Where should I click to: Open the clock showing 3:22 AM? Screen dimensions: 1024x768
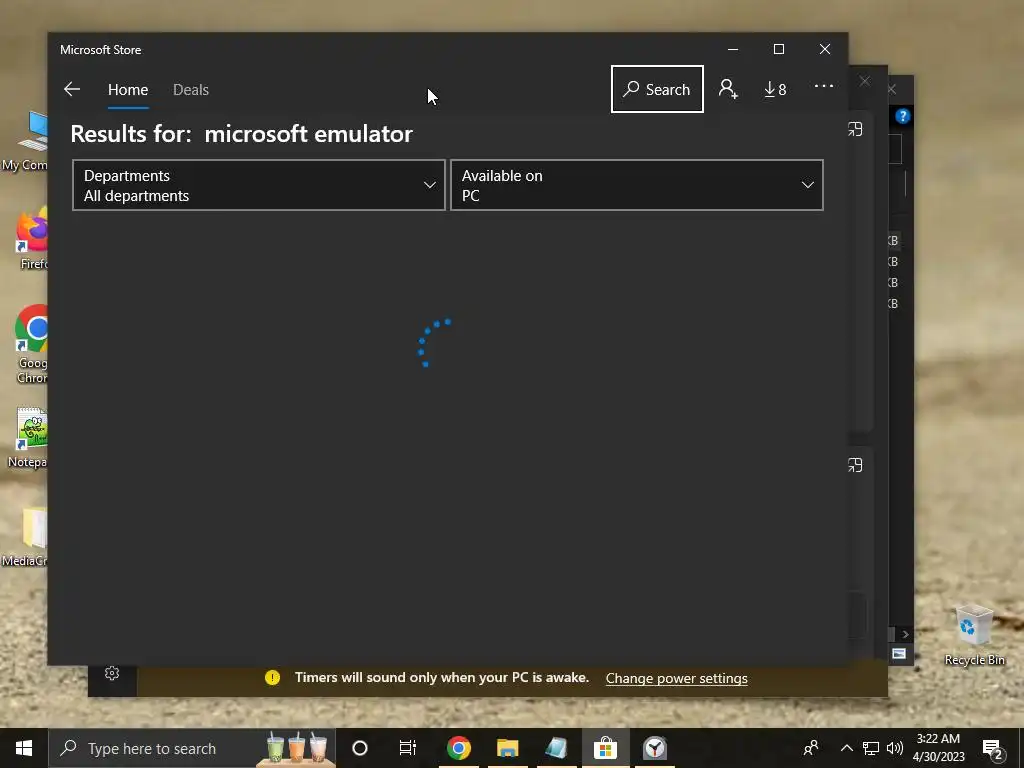pyautogui.click(x=938, y=748)
